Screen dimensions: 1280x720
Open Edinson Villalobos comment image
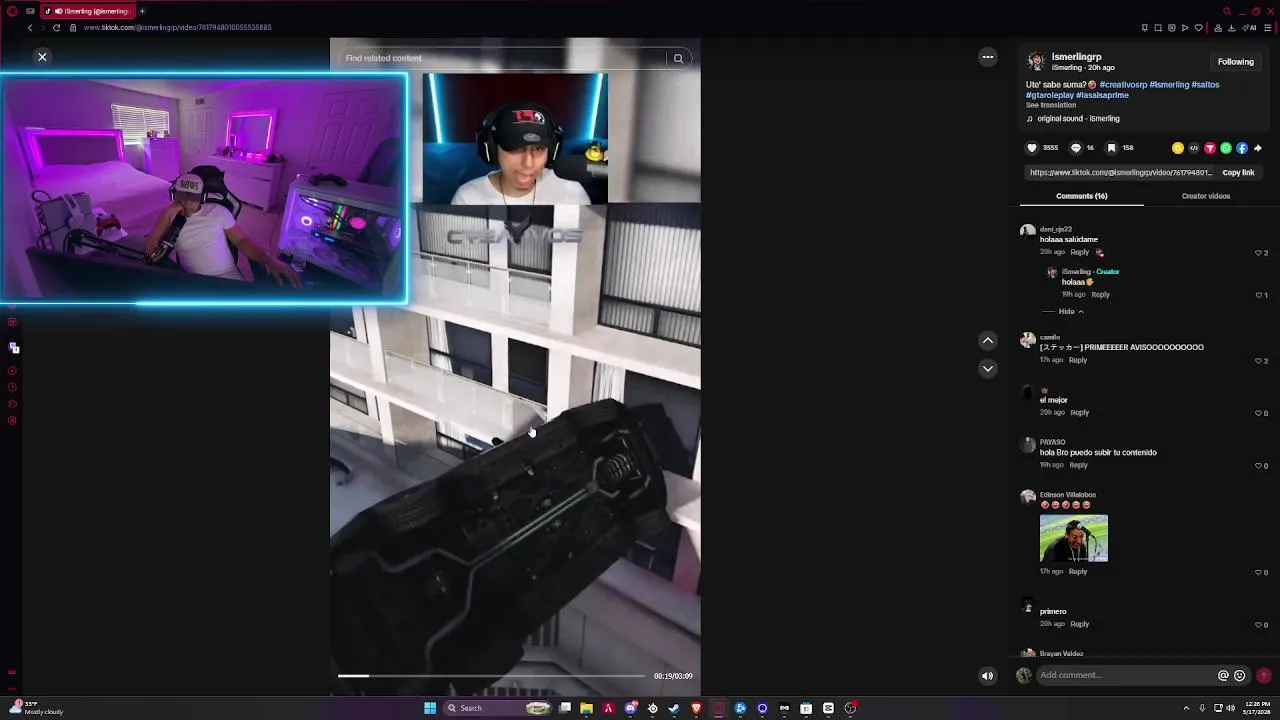1074,538
